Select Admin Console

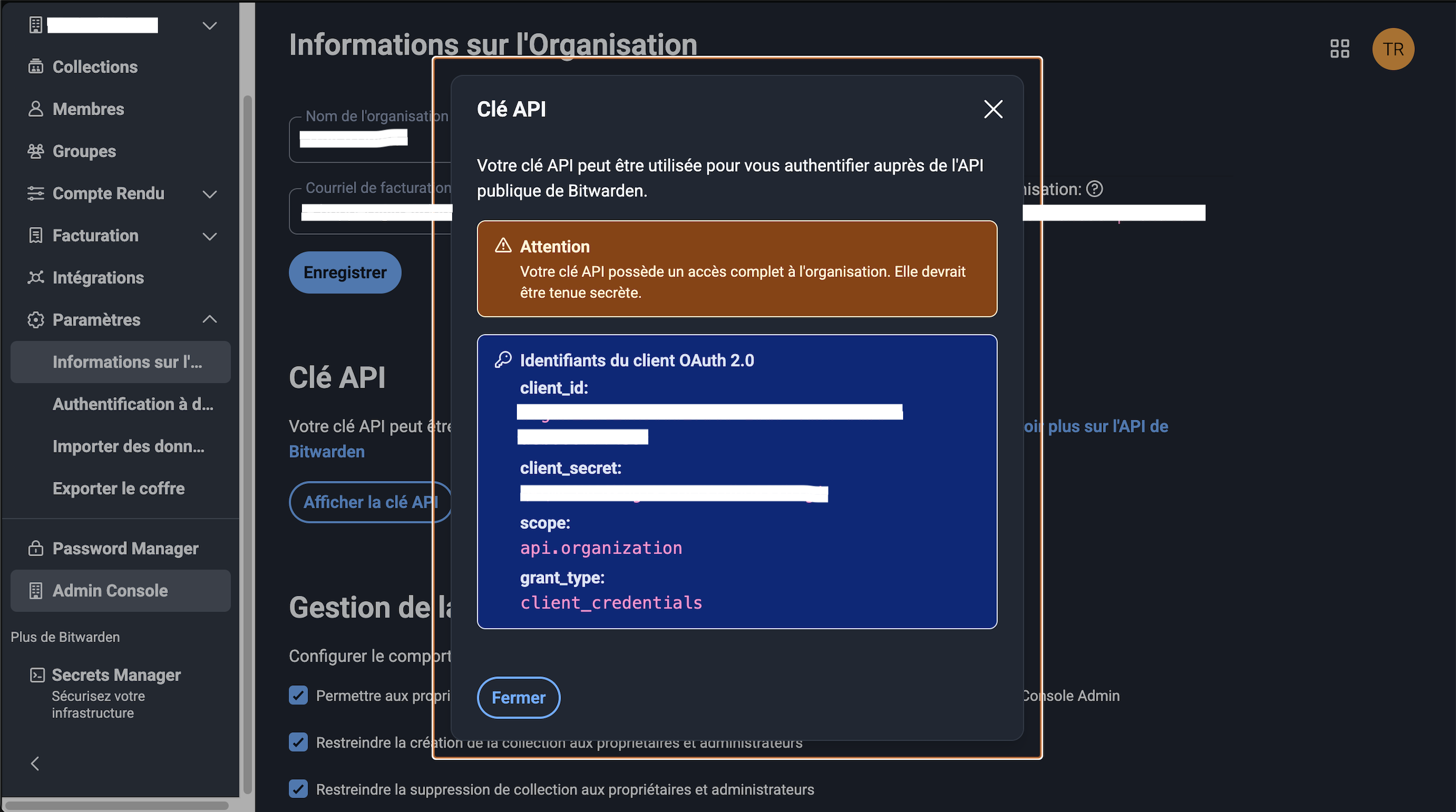120,590
